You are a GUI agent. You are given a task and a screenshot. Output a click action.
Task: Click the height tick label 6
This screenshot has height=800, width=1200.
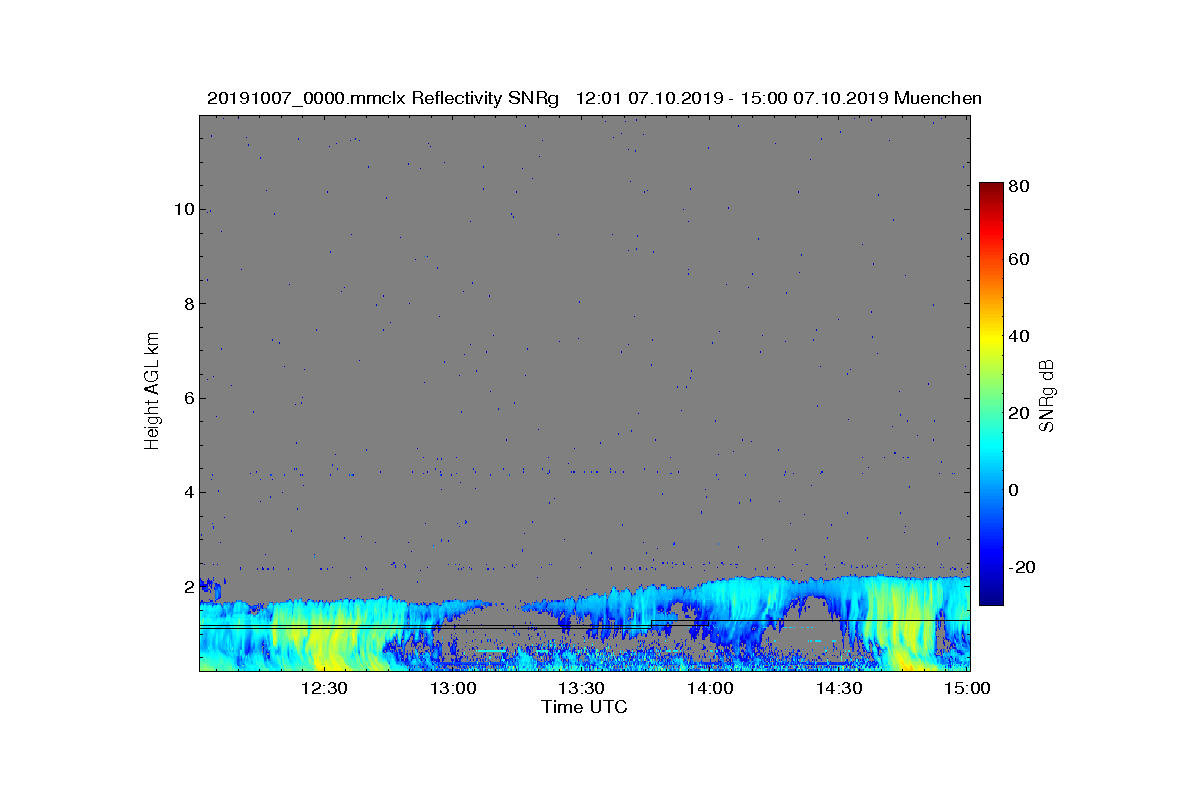click(187, 398)
